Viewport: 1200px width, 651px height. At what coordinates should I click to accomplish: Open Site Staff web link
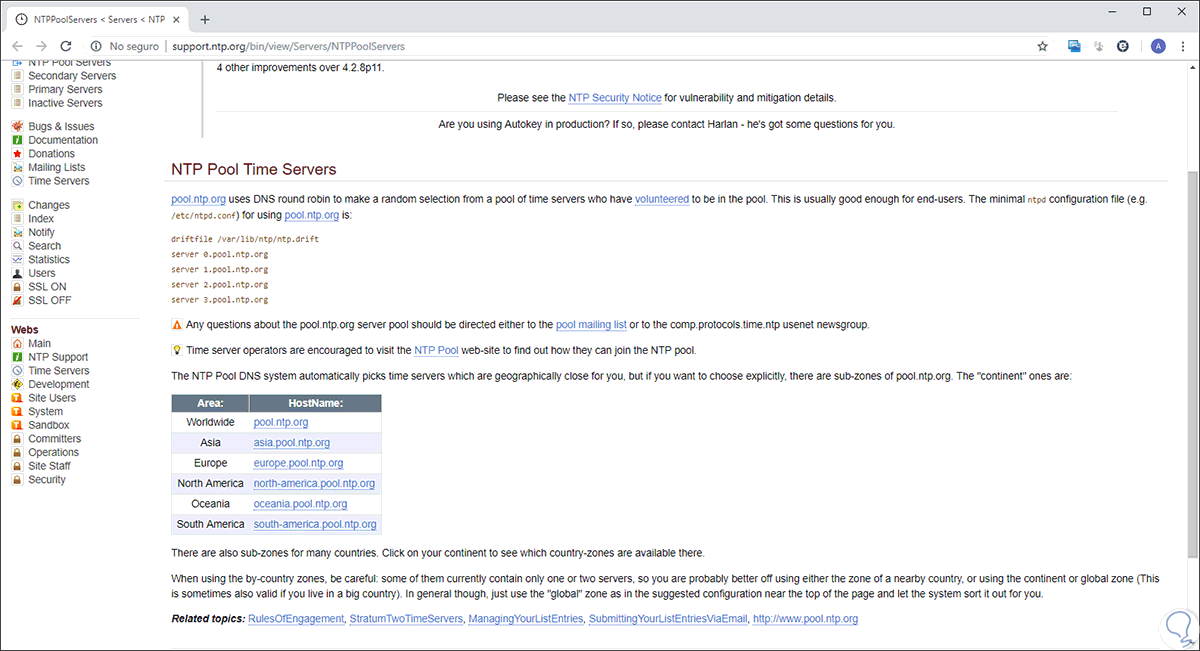(49, 466)
